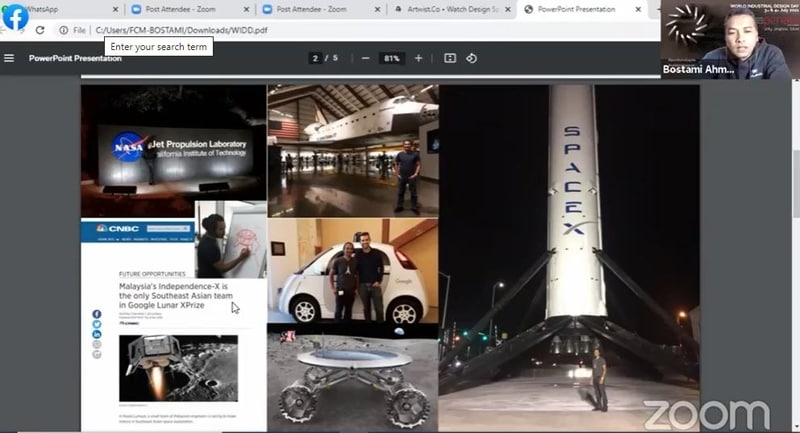Click the lunar lander image in CNBC article
800x433 pixels.
179,368
